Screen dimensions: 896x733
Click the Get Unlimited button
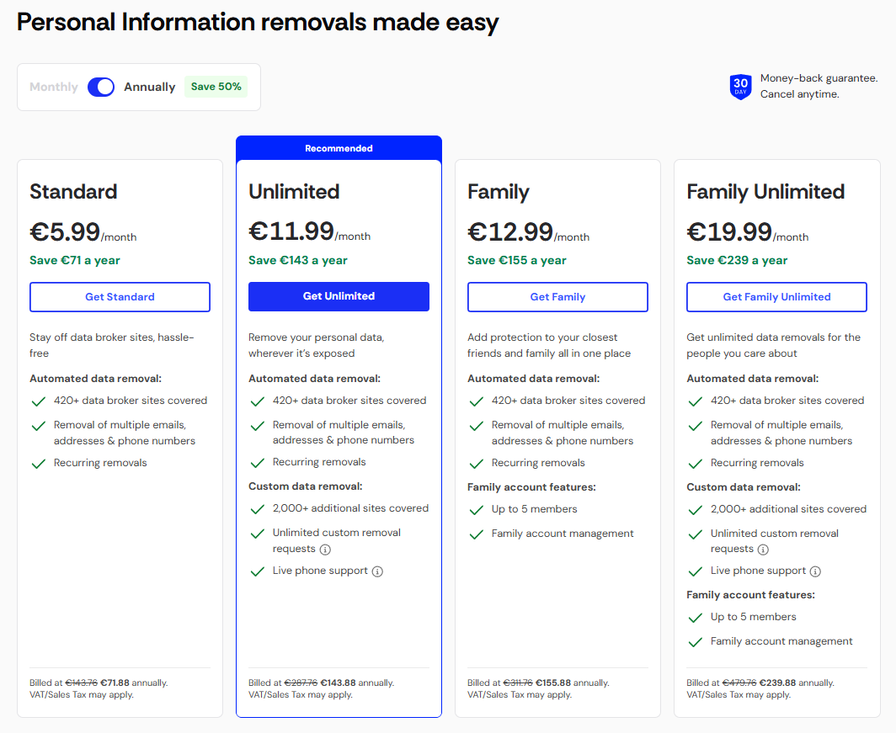[x=339, y=296]
